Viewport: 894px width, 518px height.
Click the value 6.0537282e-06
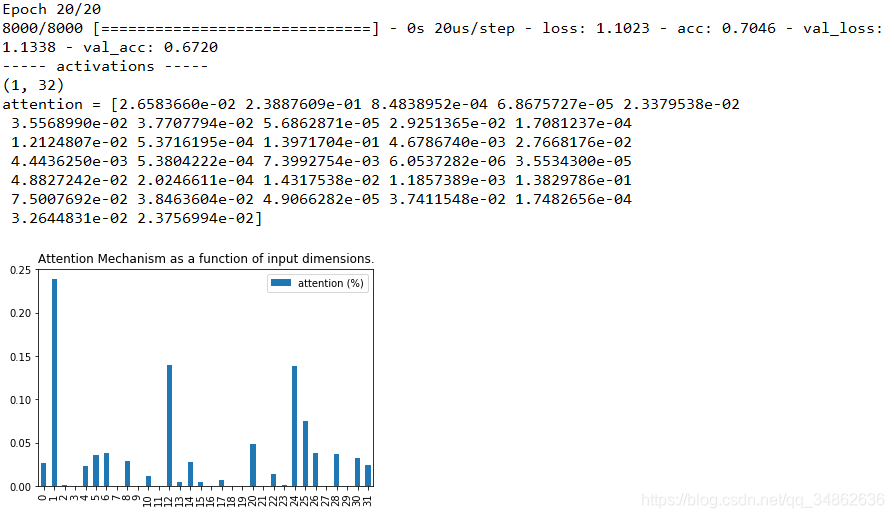pyautogui.click(x=447, y=161)
